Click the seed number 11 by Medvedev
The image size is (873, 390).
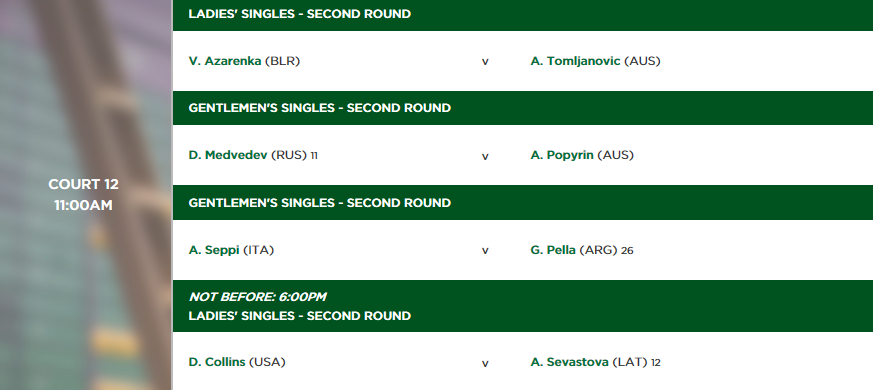(x=314, y=156)
